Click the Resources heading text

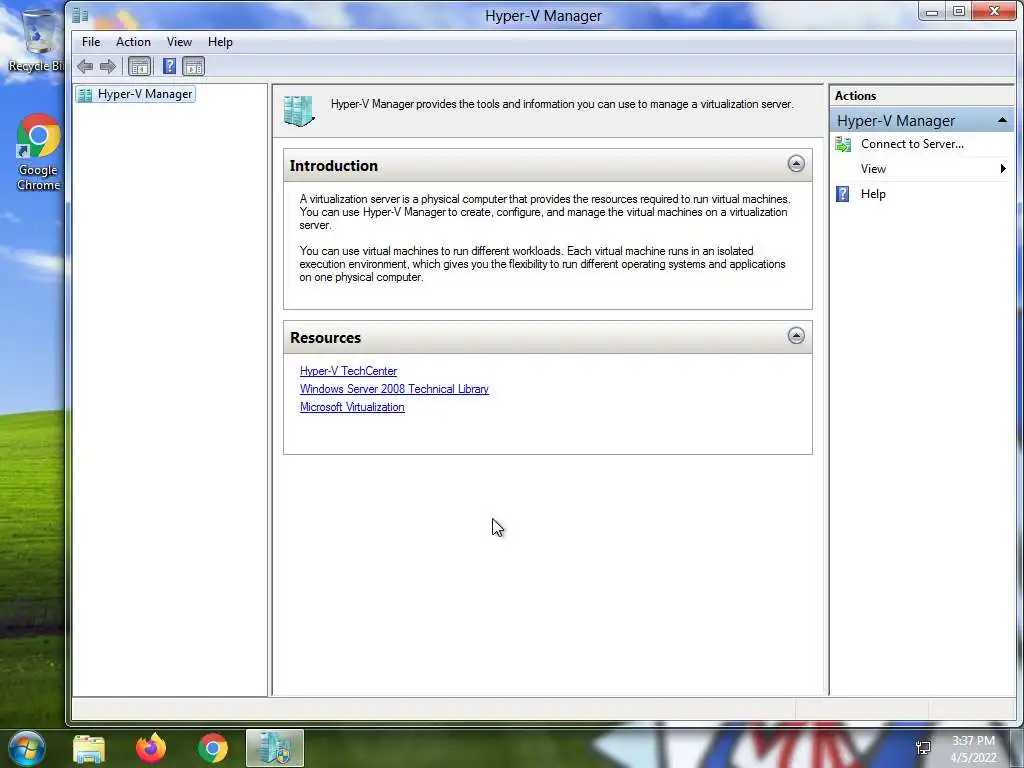tap(325, 338)
